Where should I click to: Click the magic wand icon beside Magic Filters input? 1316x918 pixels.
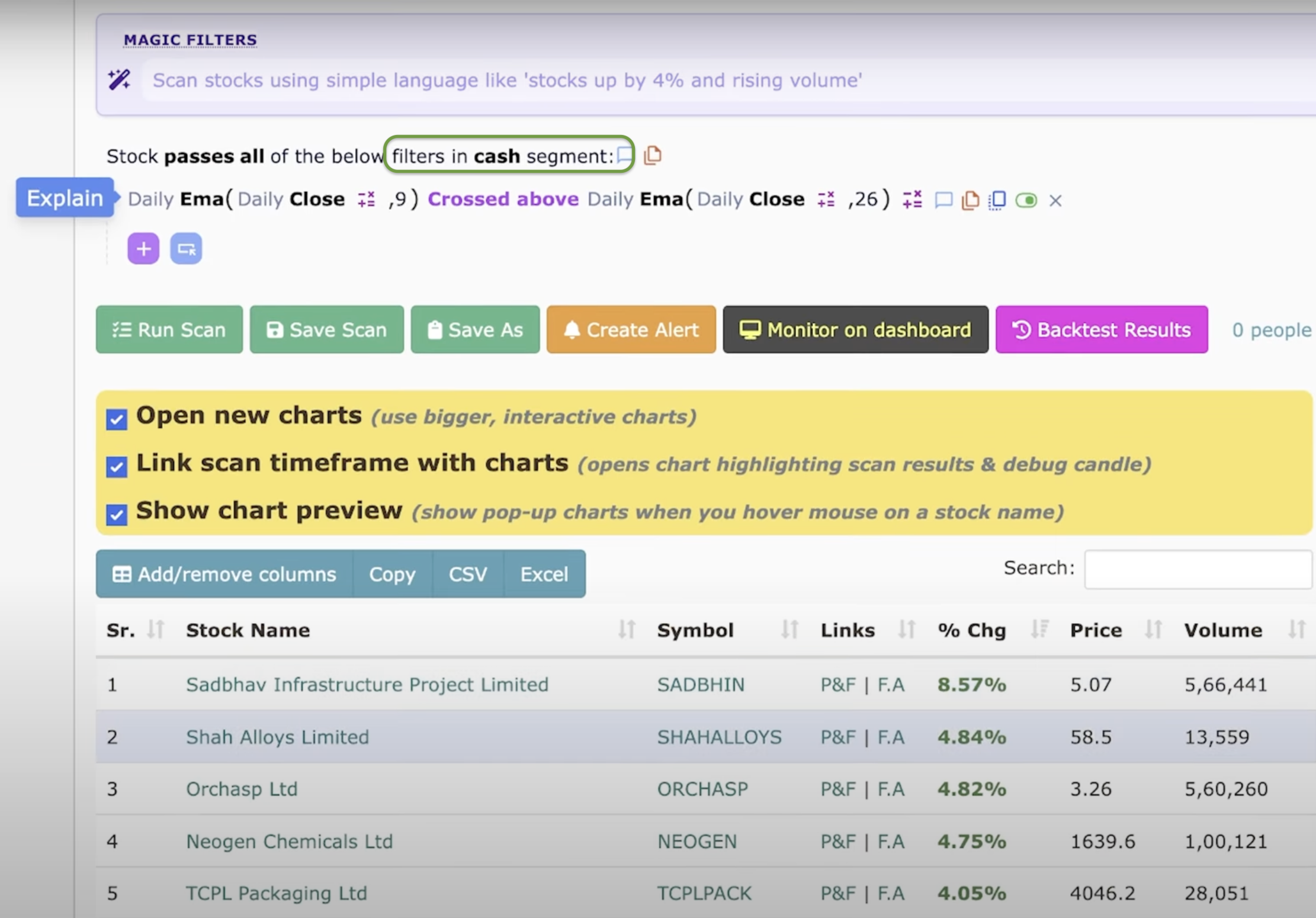click(x=119, y=79)
